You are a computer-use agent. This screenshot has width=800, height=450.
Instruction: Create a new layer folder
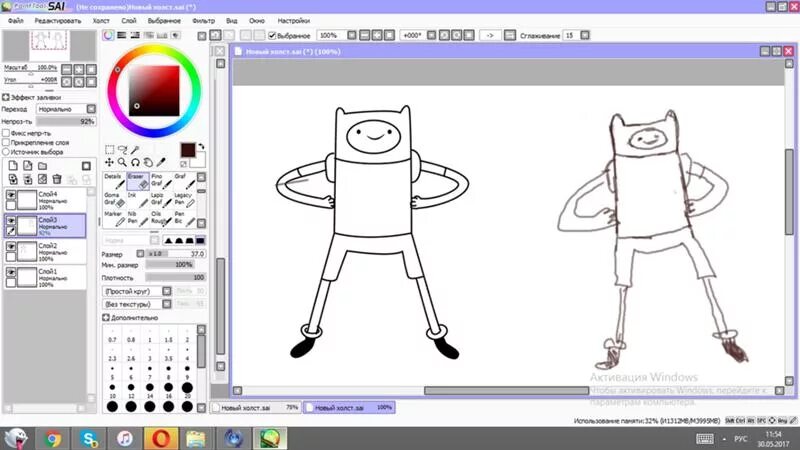[x=42, y=166]
